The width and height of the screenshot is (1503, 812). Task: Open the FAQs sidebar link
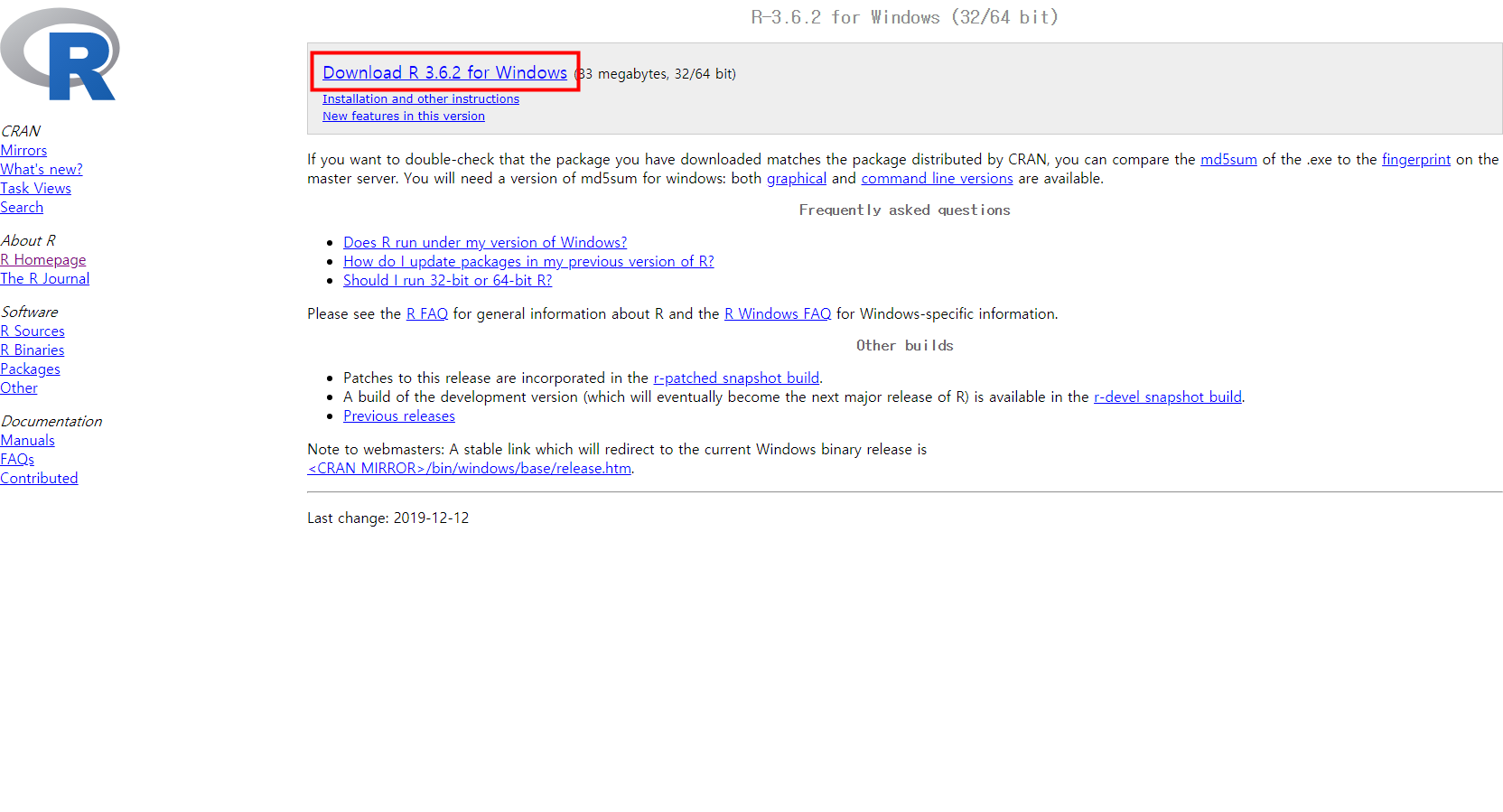(17, 459)
